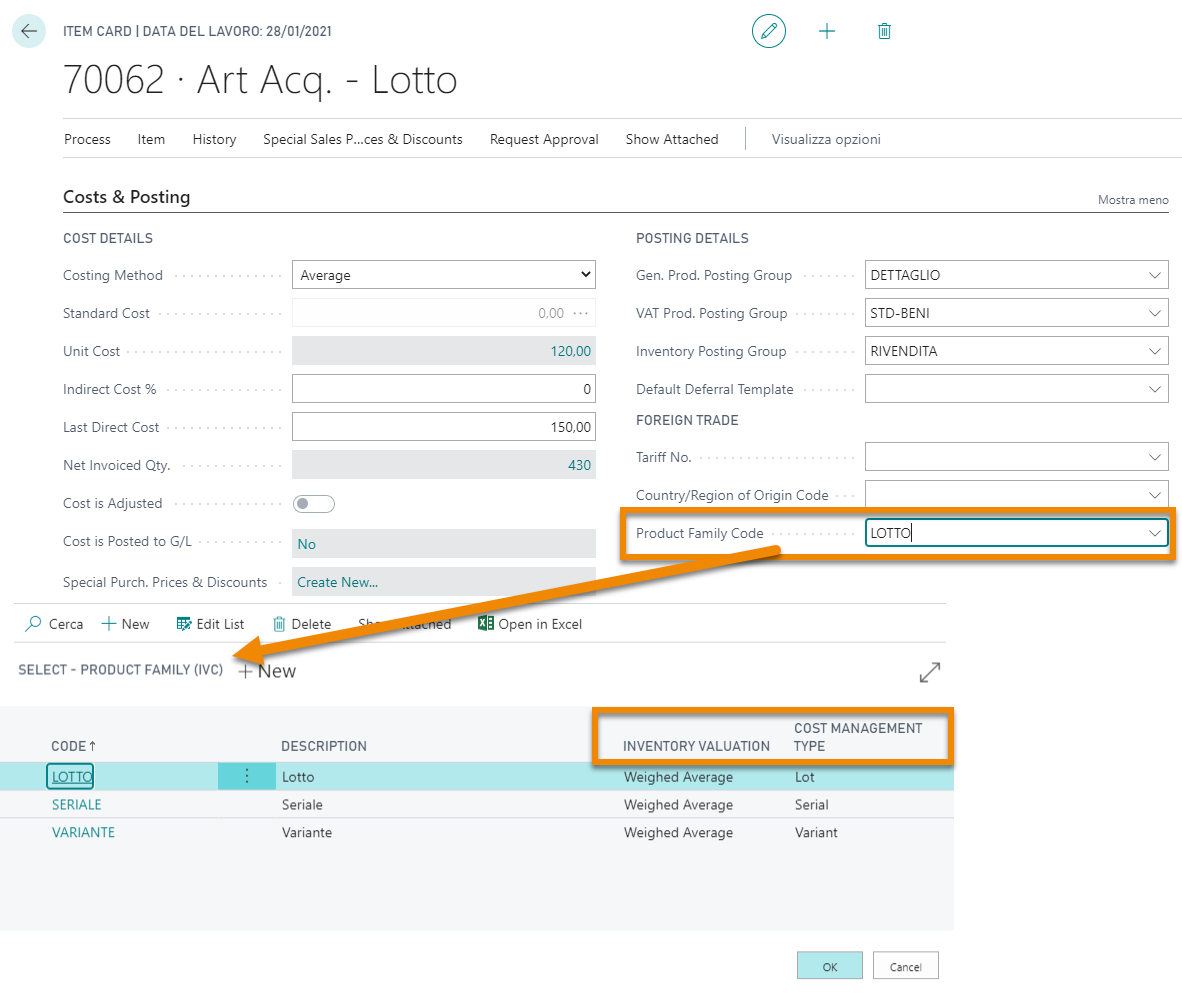This screenshot has width=1182, height=994.
Task: Click Delete in the lookup toolbar
Action: click(302, 624)
